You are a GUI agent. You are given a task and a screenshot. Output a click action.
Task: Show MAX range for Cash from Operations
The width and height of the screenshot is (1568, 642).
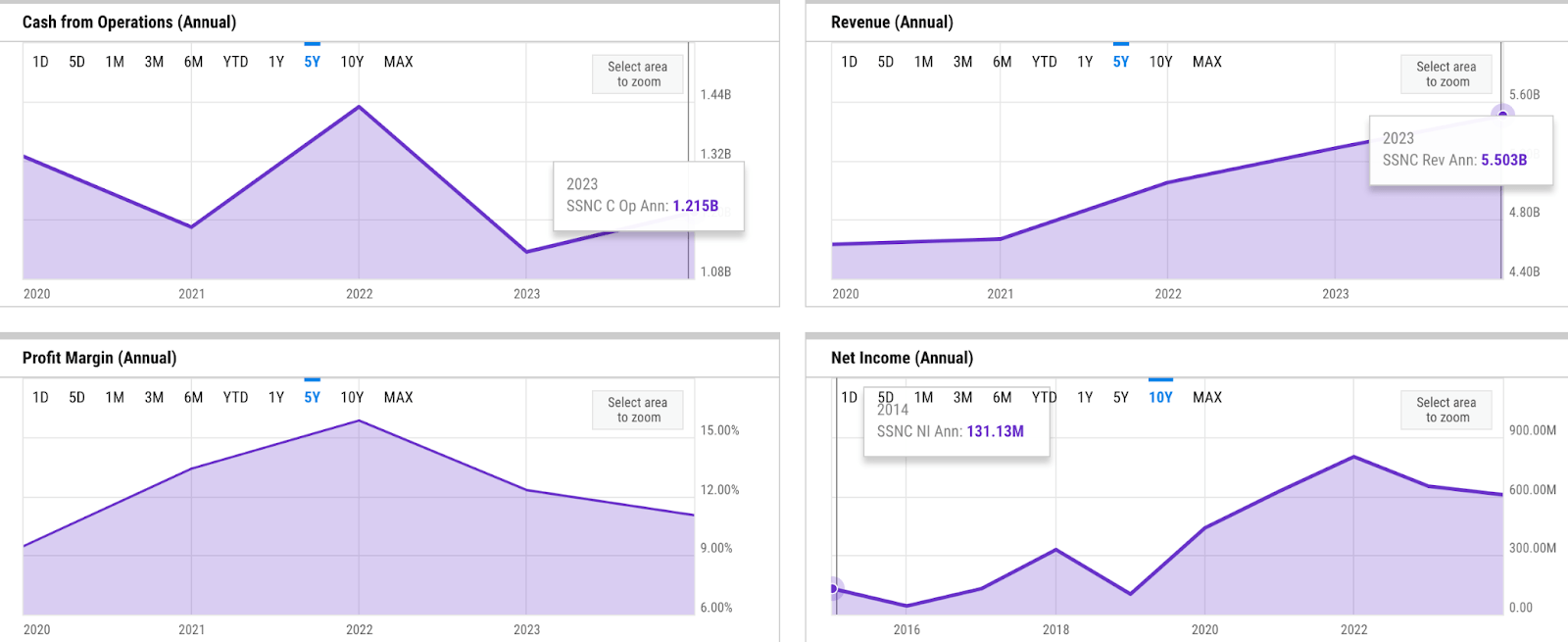398,62
